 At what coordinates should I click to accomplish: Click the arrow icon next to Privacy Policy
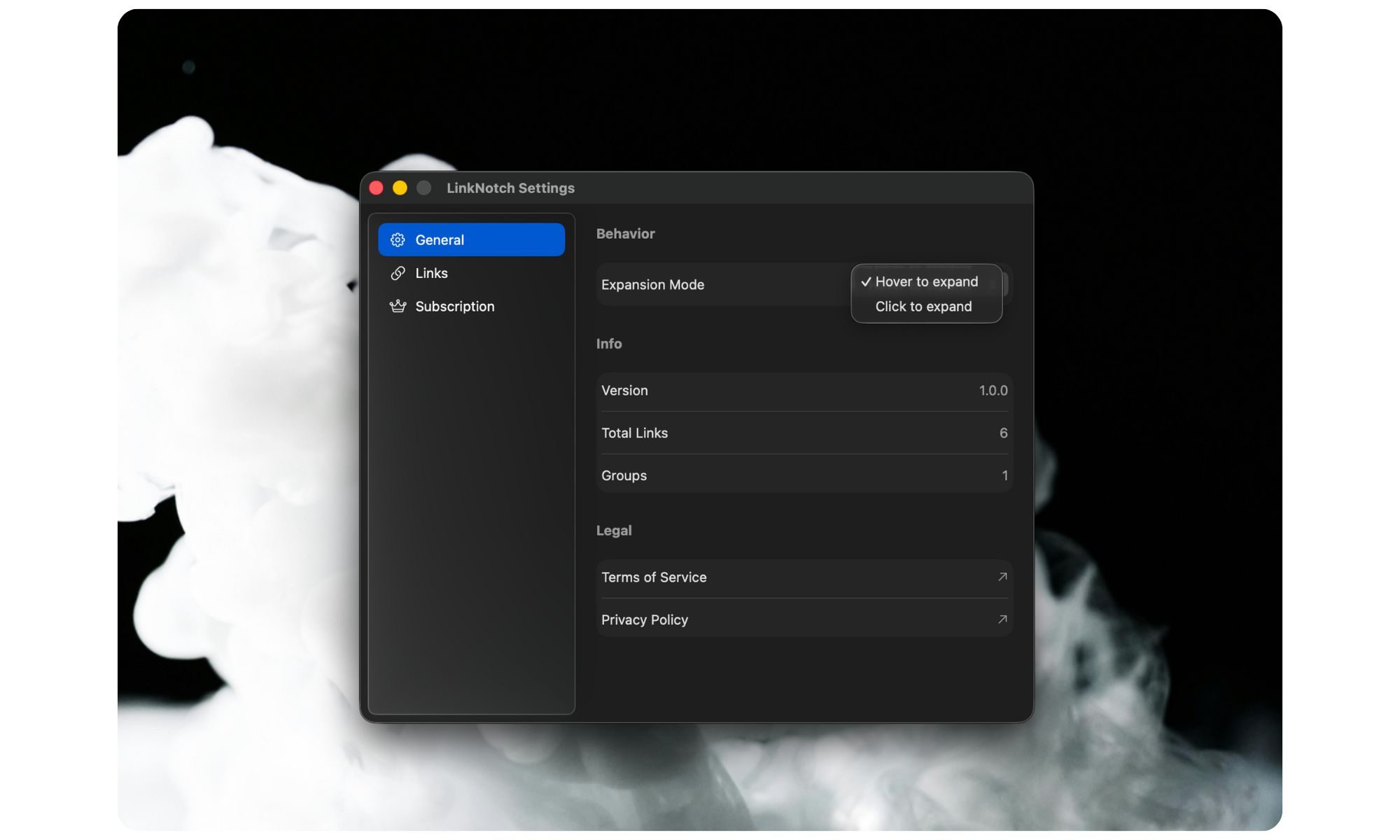pyautogui.click(x=1002, y=619)
